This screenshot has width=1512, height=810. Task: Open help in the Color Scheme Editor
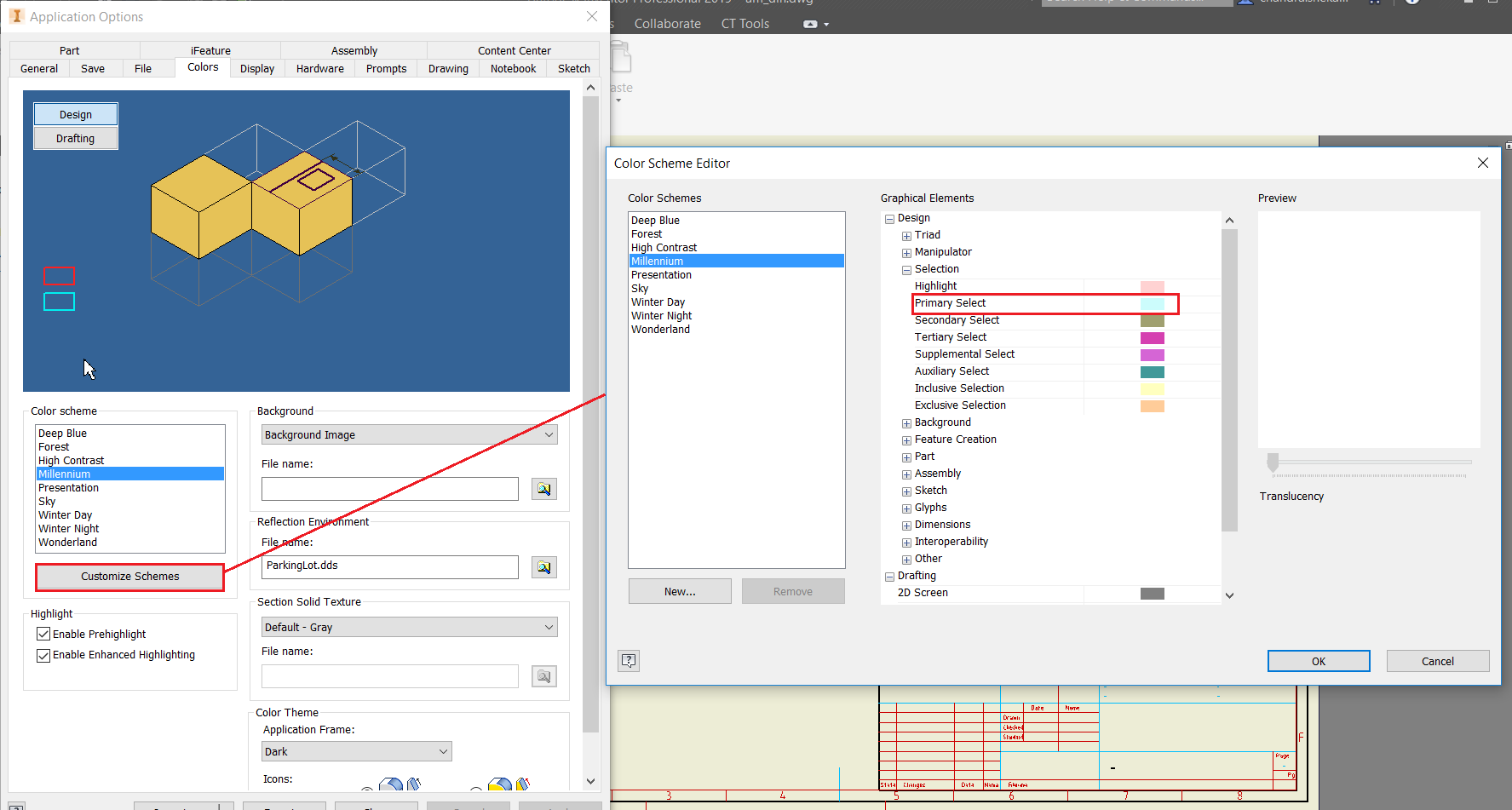pyautogui.click(x=629, y=660)
